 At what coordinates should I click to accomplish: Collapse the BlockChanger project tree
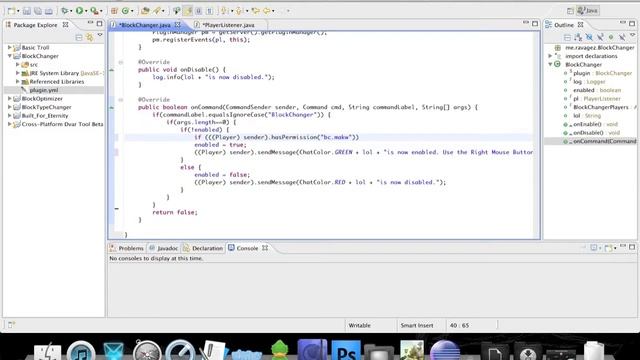pos(10,56)
